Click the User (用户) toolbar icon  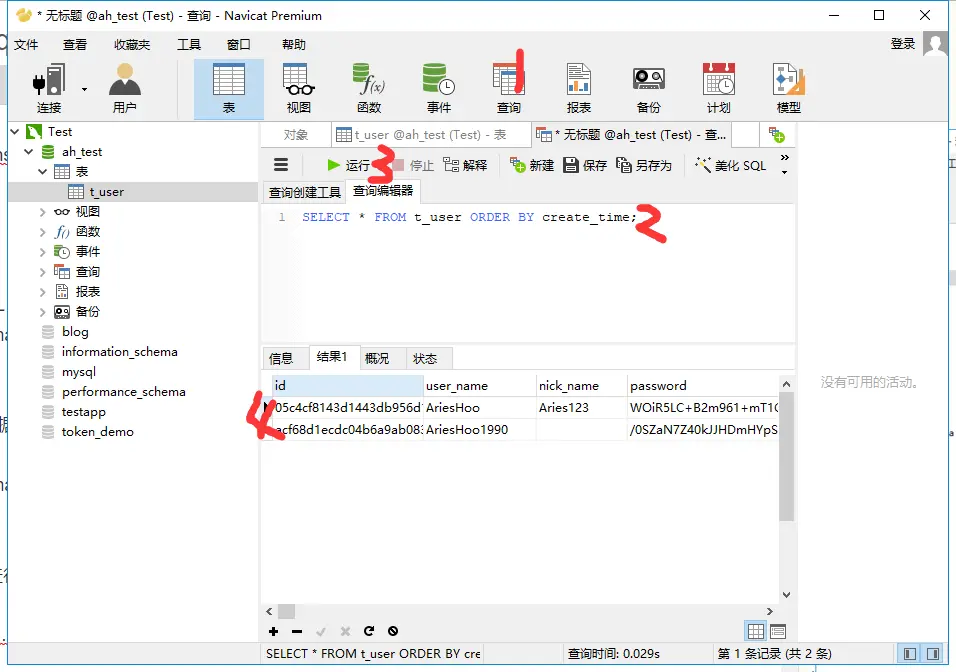pyautogui.click(x=124, y=88)
